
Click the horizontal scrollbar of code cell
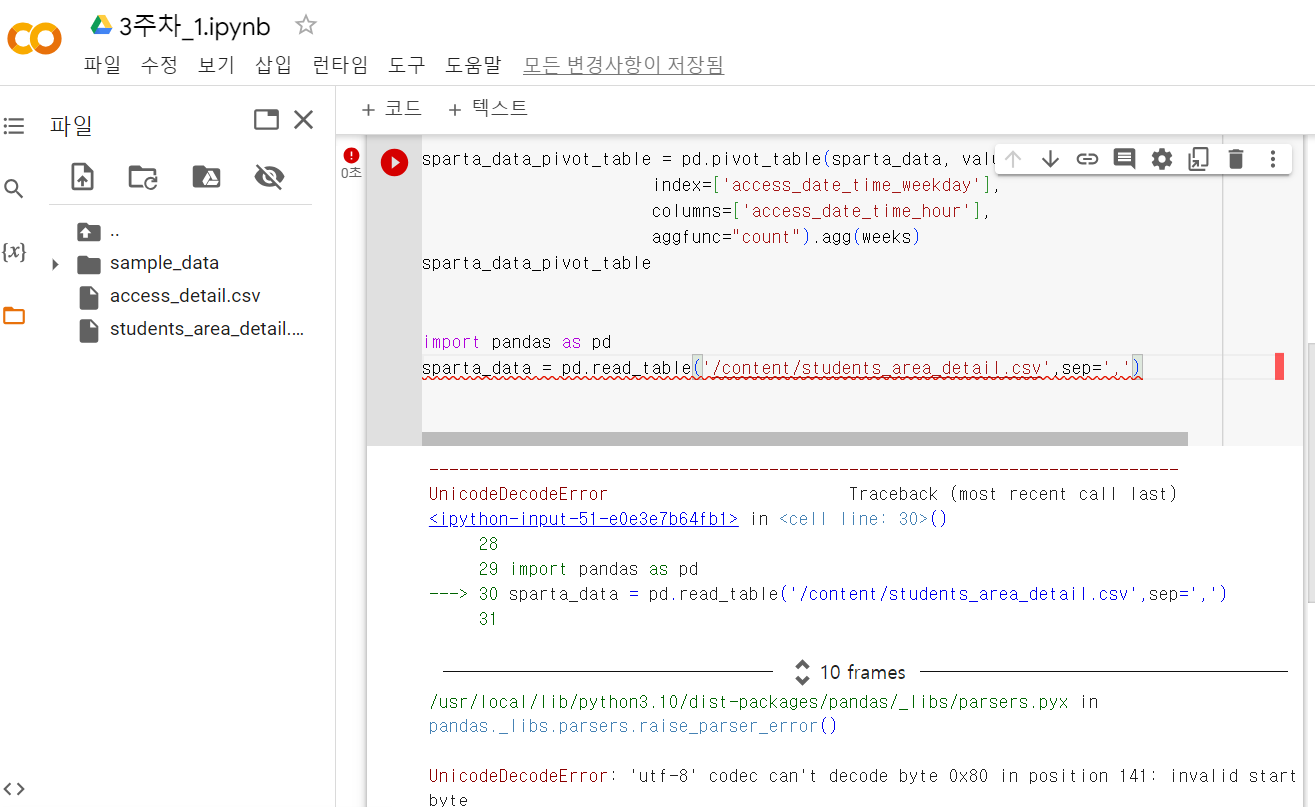(x=804, y=439)
